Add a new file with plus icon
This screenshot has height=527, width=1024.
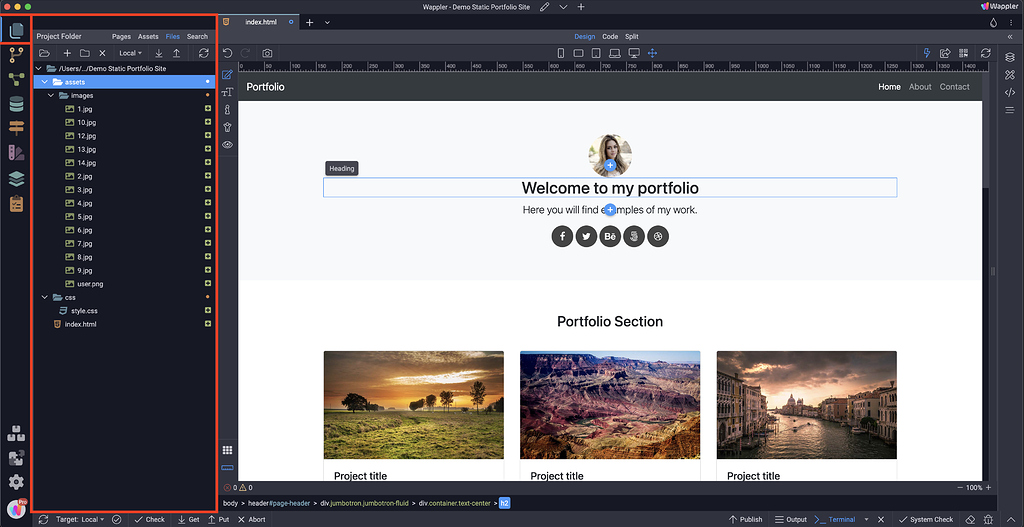tap(67, 54)
